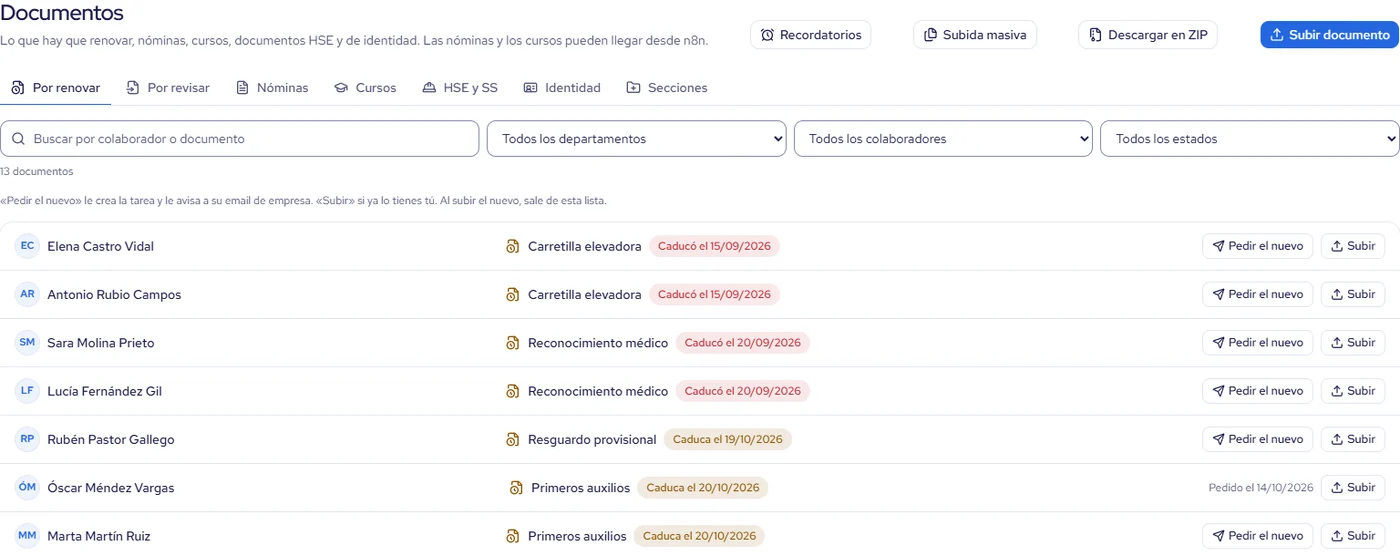
Task: Request new document for Rubén Pastor Gallego
Action: pos(1258,439)
